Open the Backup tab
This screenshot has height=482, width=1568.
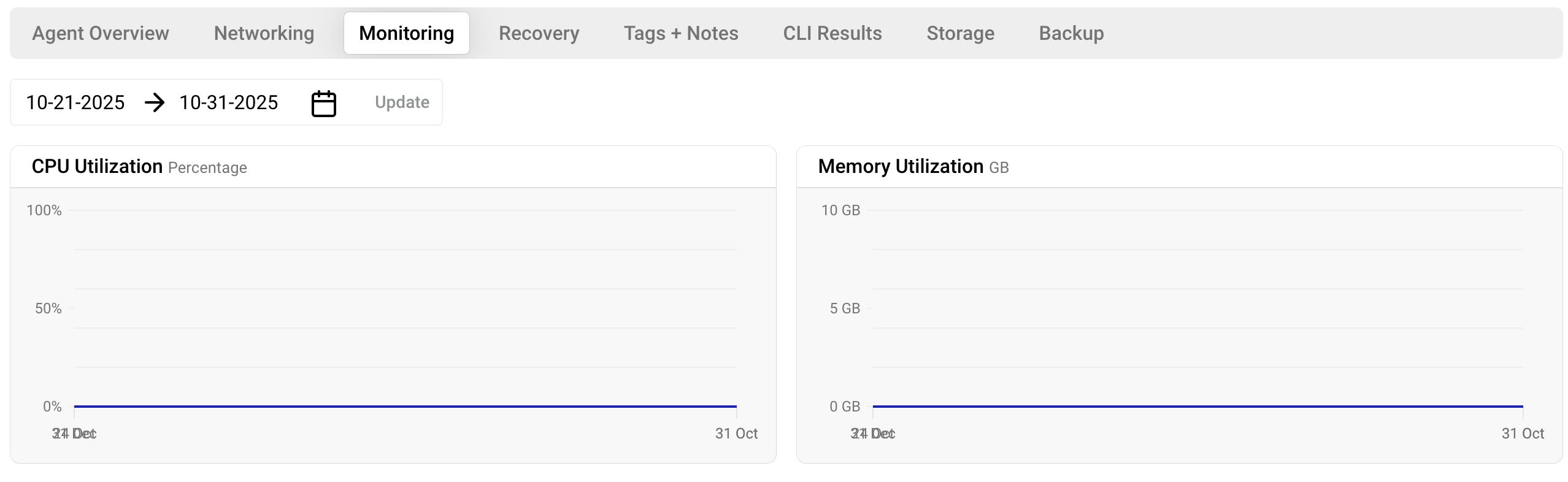pyautogui.click(x=1071, y=33)
